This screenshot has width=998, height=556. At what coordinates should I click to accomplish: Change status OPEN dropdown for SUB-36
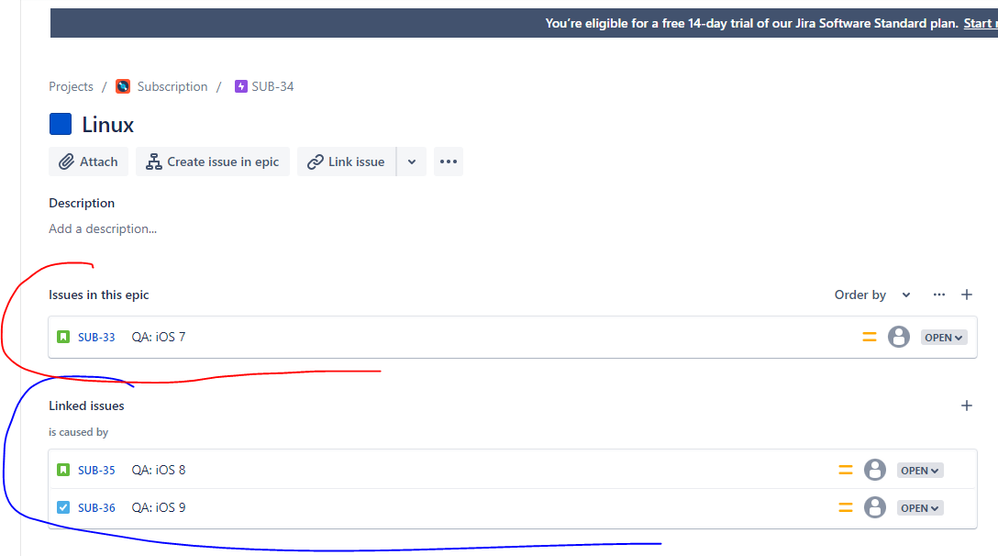[x=919, y=508]
